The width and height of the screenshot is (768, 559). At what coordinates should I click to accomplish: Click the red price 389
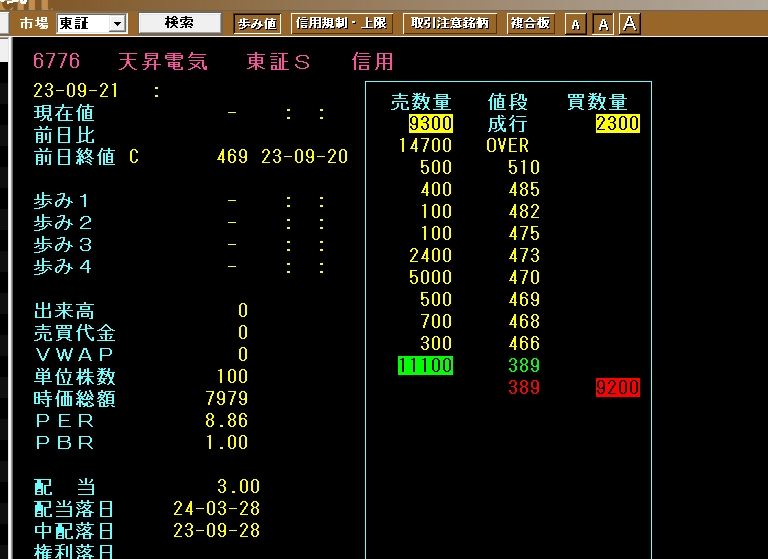pyautogui.click(x=524, y=388)
